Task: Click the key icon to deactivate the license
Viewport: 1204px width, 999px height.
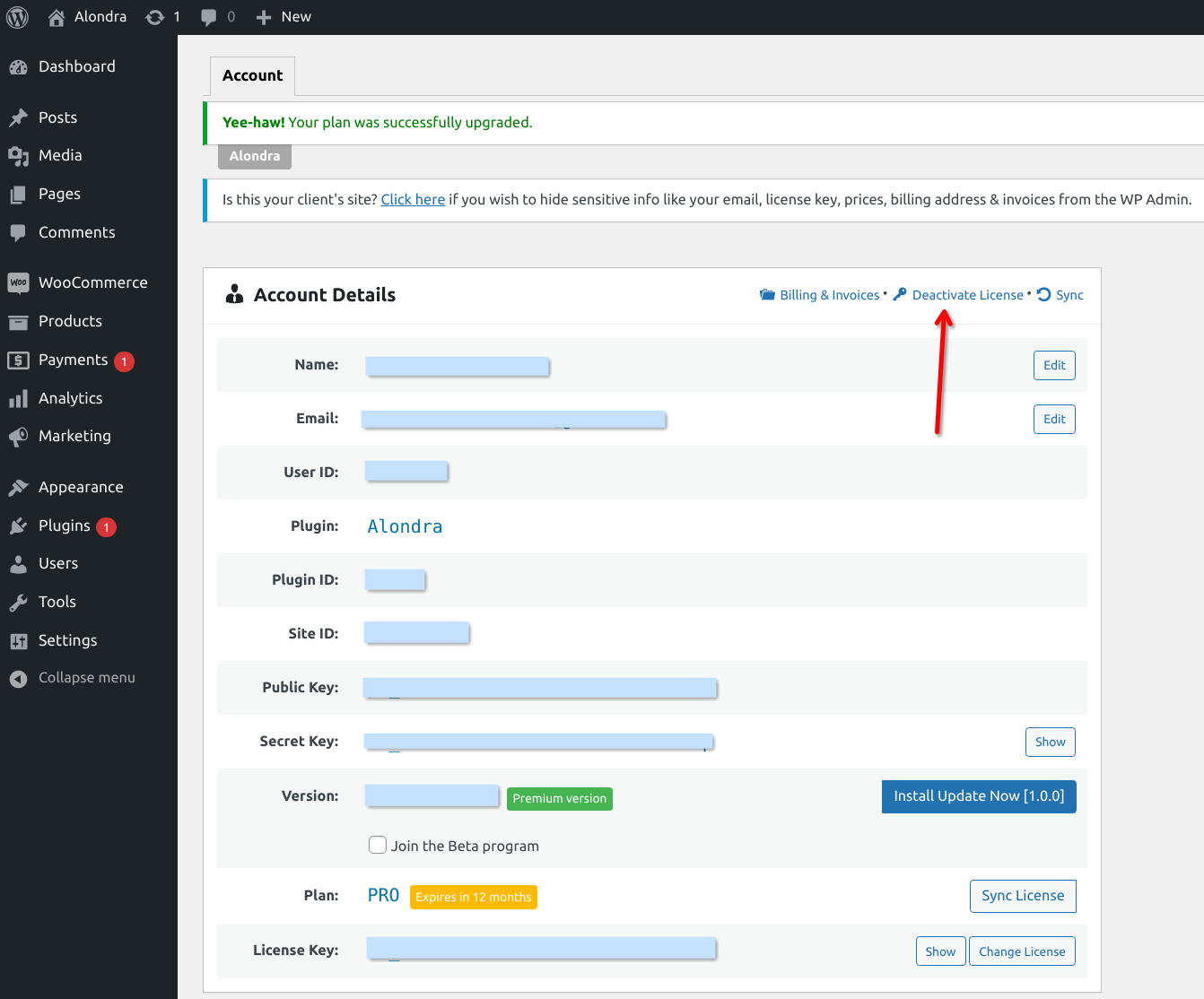Action: (899, 294)
